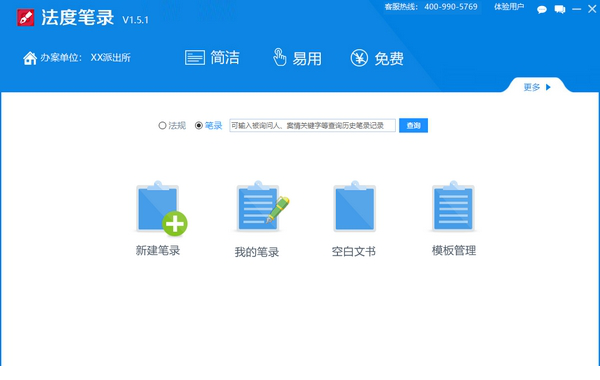Image resolution: width=600 pixels, height=380 pixels.
Task: Click the 模板管理 text label
Action: pos(454,251)
